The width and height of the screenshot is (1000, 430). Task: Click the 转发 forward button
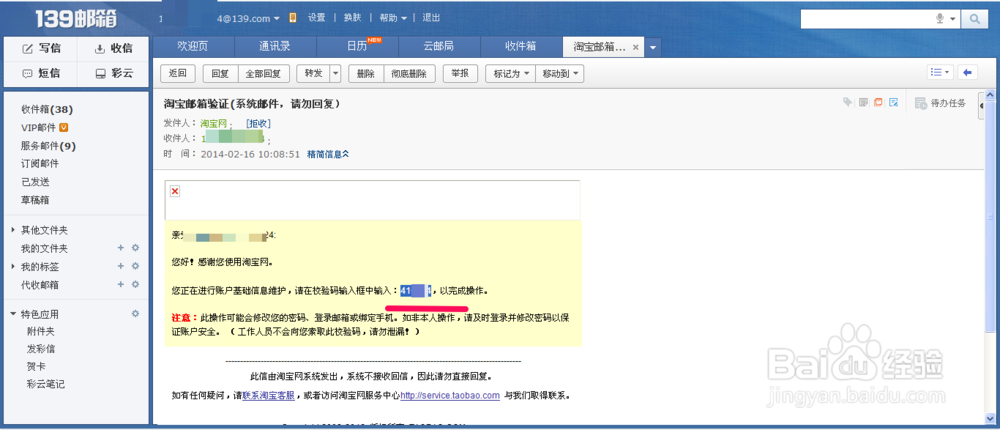click(313, 73)
